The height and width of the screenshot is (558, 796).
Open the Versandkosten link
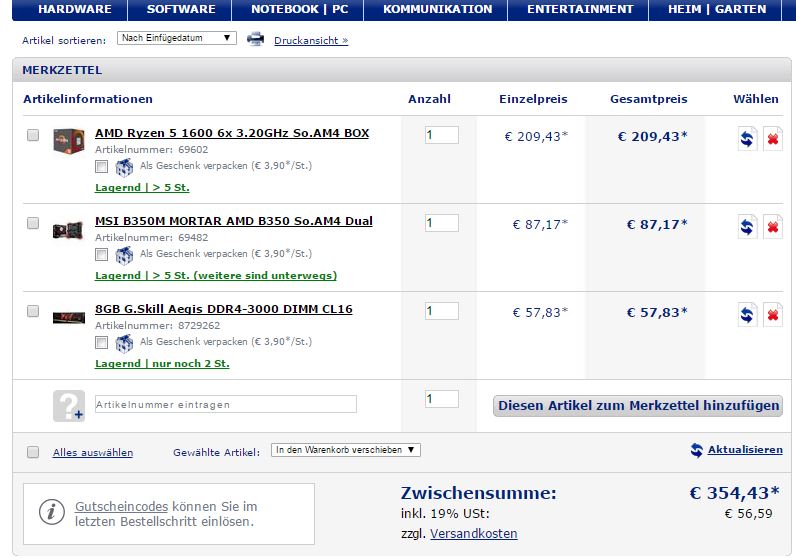tap(474, 534)
